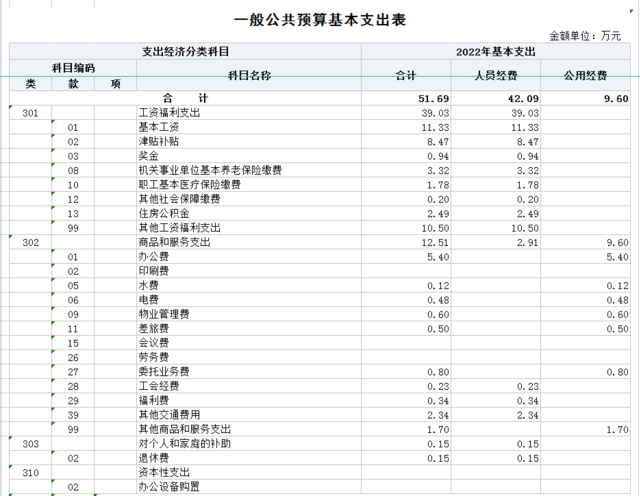The width and height of the screenshot is (640, 496).
Task: Click the table title 一般公共预算基本支出表
Action: [x=319, y=20]
